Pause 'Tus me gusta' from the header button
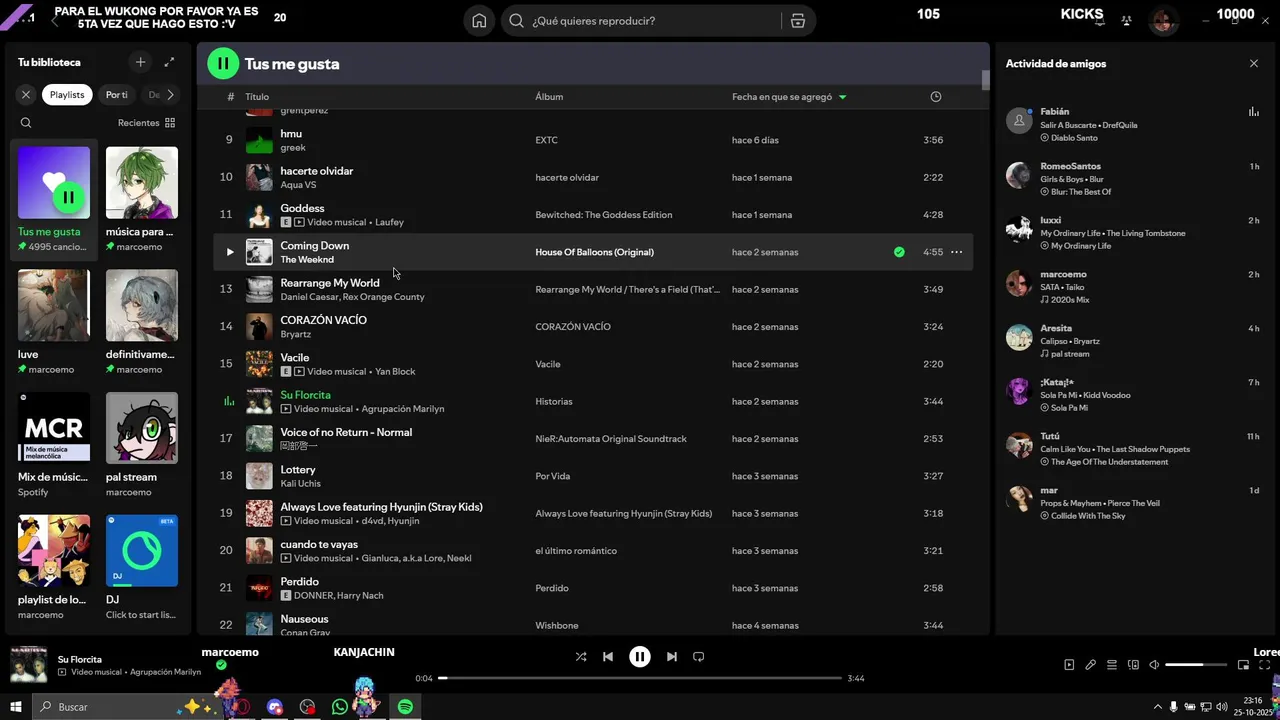The height and width of the screenshot is (720, 1280). pos(222,63)
